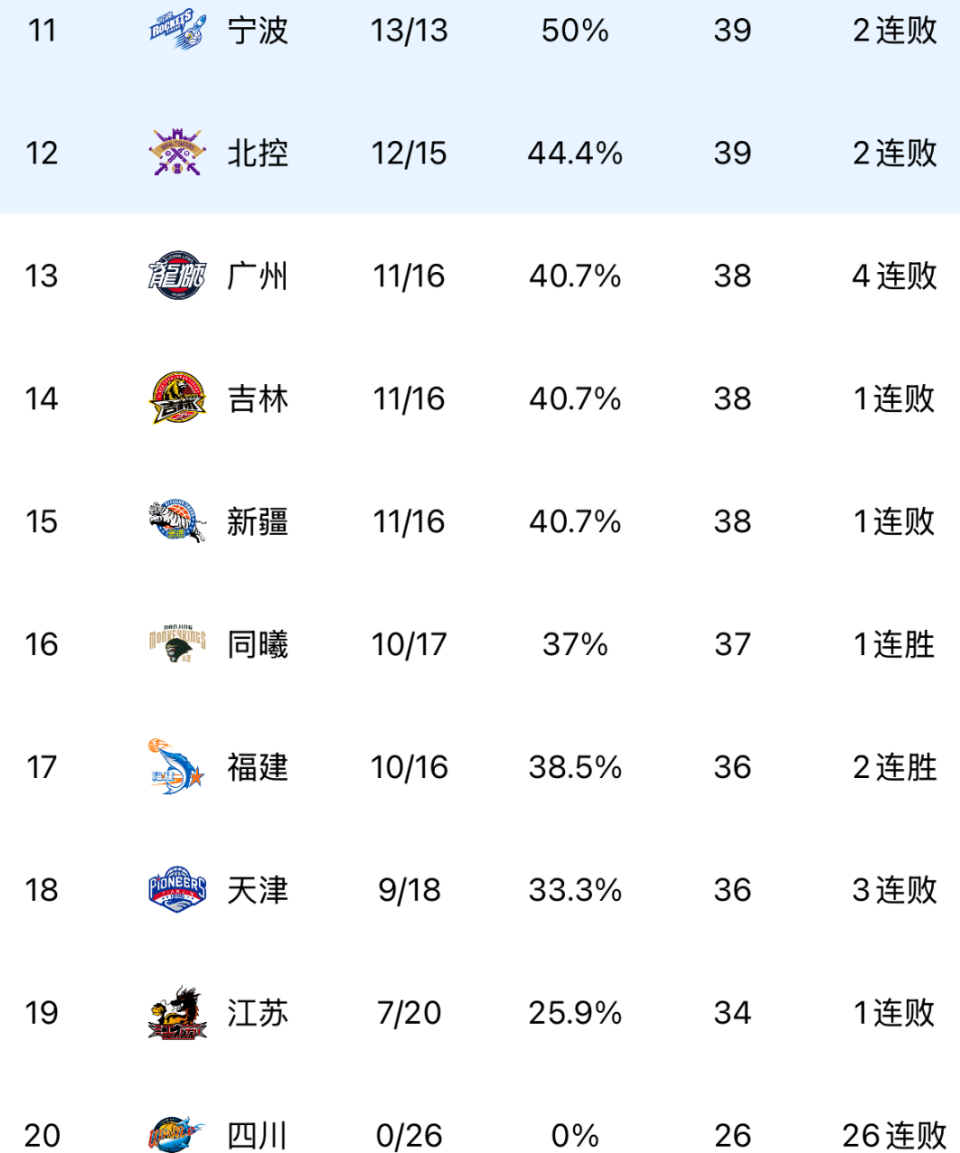Select the Jiangsu Dragons team logo
This screenshot has width=960, height=1153.
click(x=177, y=1013)
